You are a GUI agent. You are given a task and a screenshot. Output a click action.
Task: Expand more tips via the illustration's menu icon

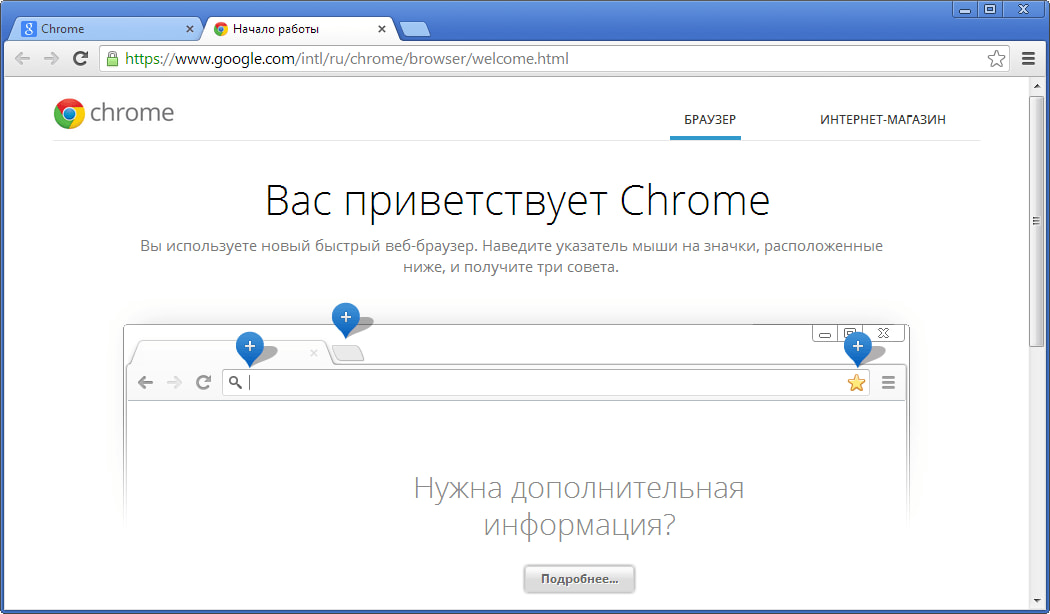click(x=888, y=382)
